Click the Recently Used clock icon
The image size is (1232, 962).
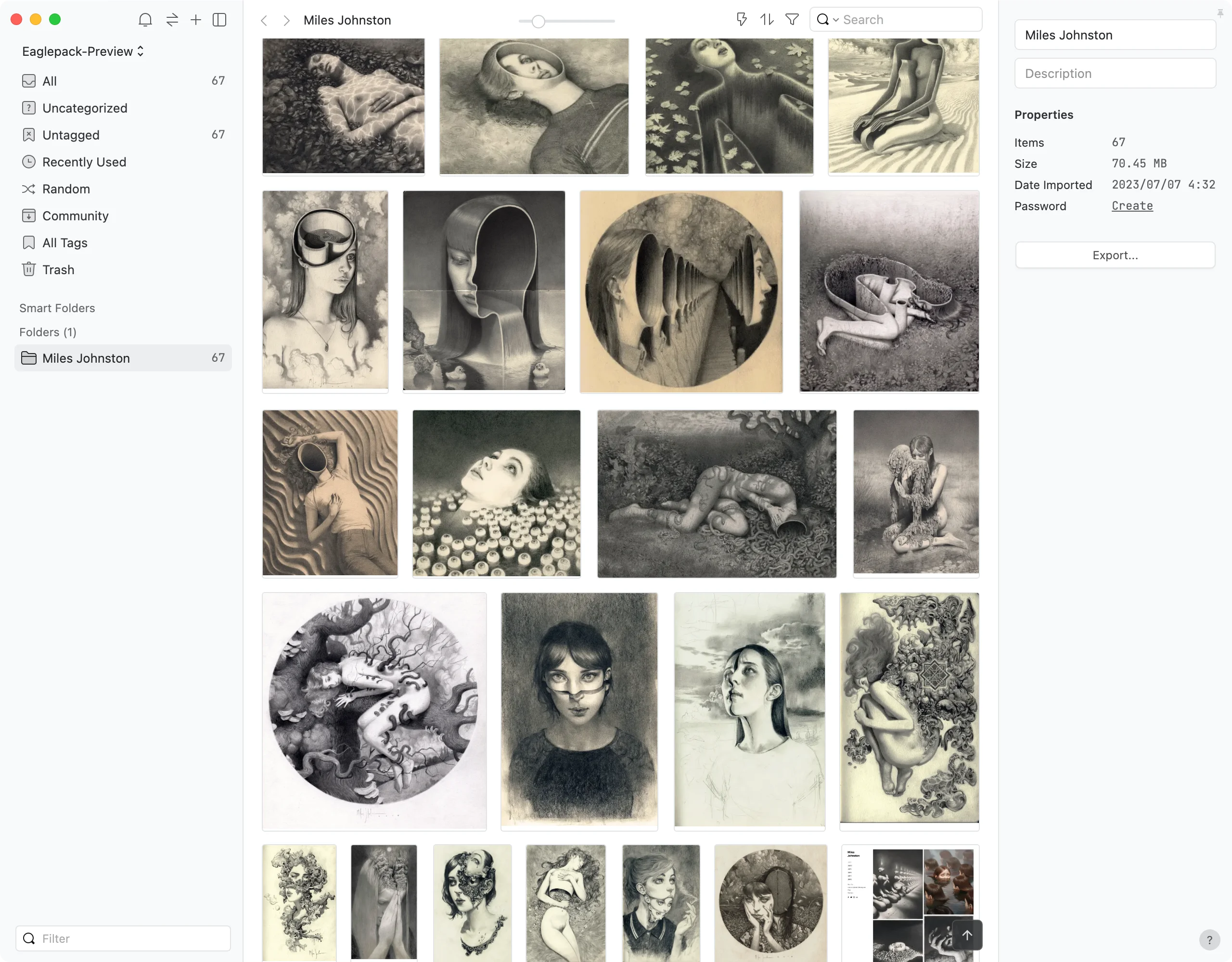29,162
